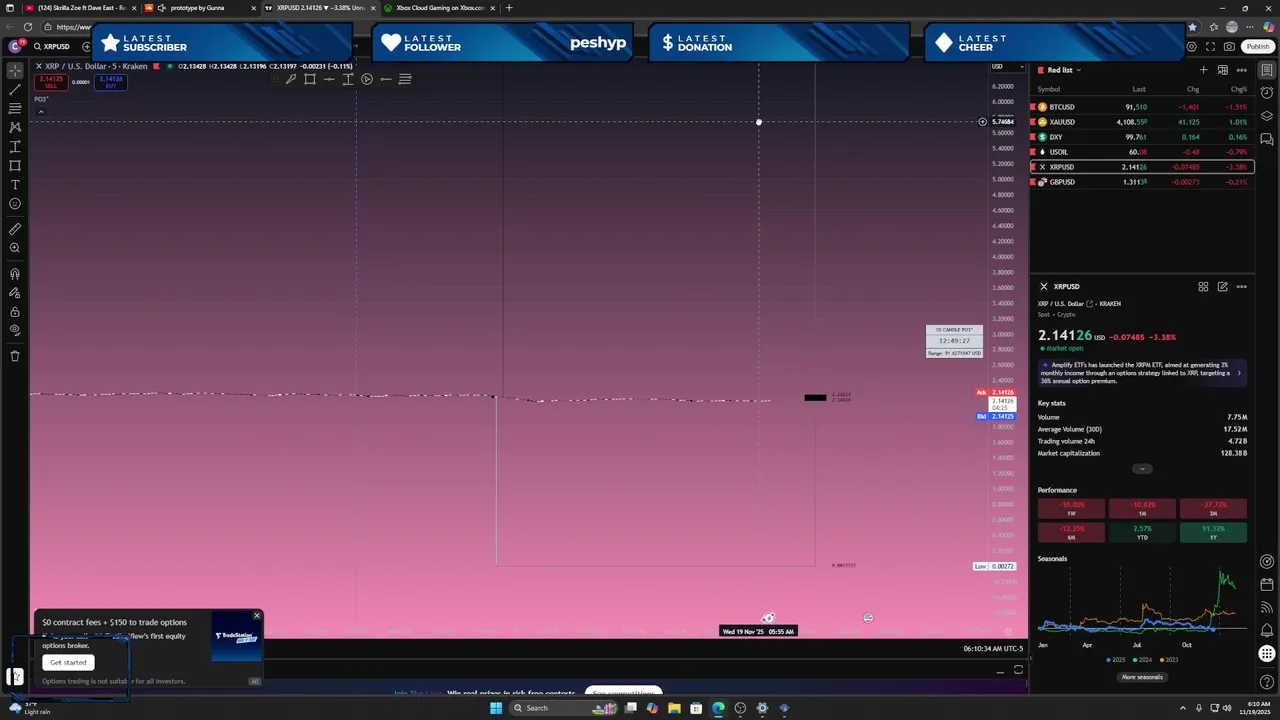Select the text annotation tool
The width and height of the screenshot is (1280, 720).
(15, 185)
